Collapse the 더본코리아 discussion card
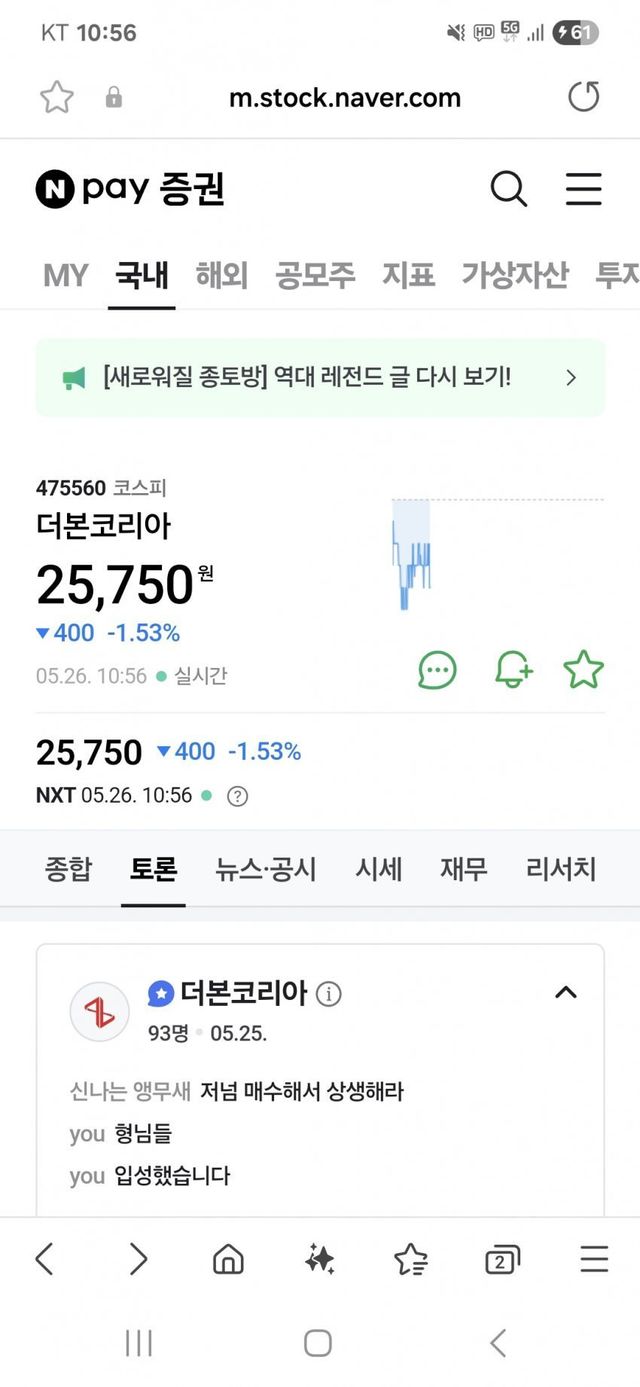 coord(566,992)
